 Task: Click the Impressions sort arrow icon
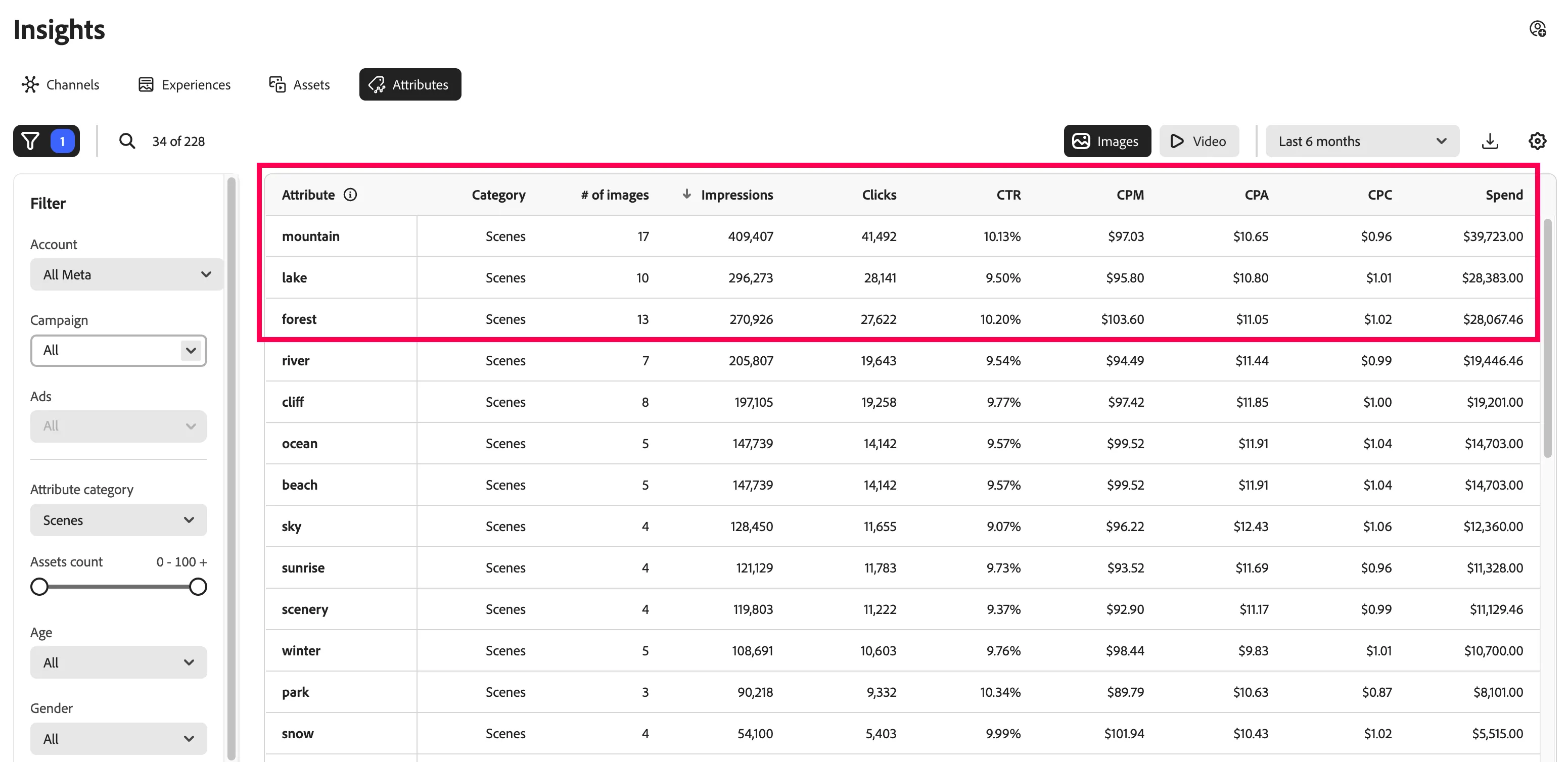click(x=686, y=194)
